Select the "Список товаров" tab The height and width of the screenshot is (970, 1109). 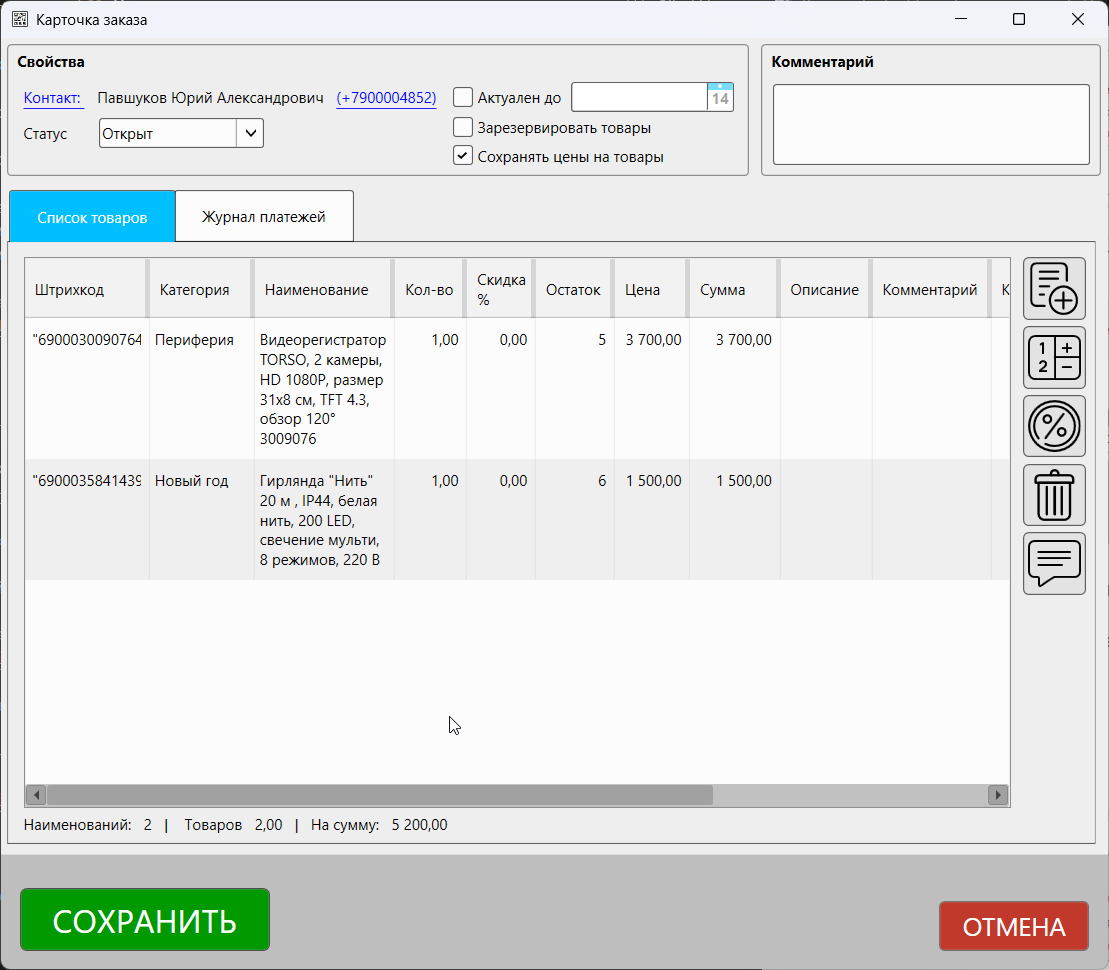(x=92, y=217)
